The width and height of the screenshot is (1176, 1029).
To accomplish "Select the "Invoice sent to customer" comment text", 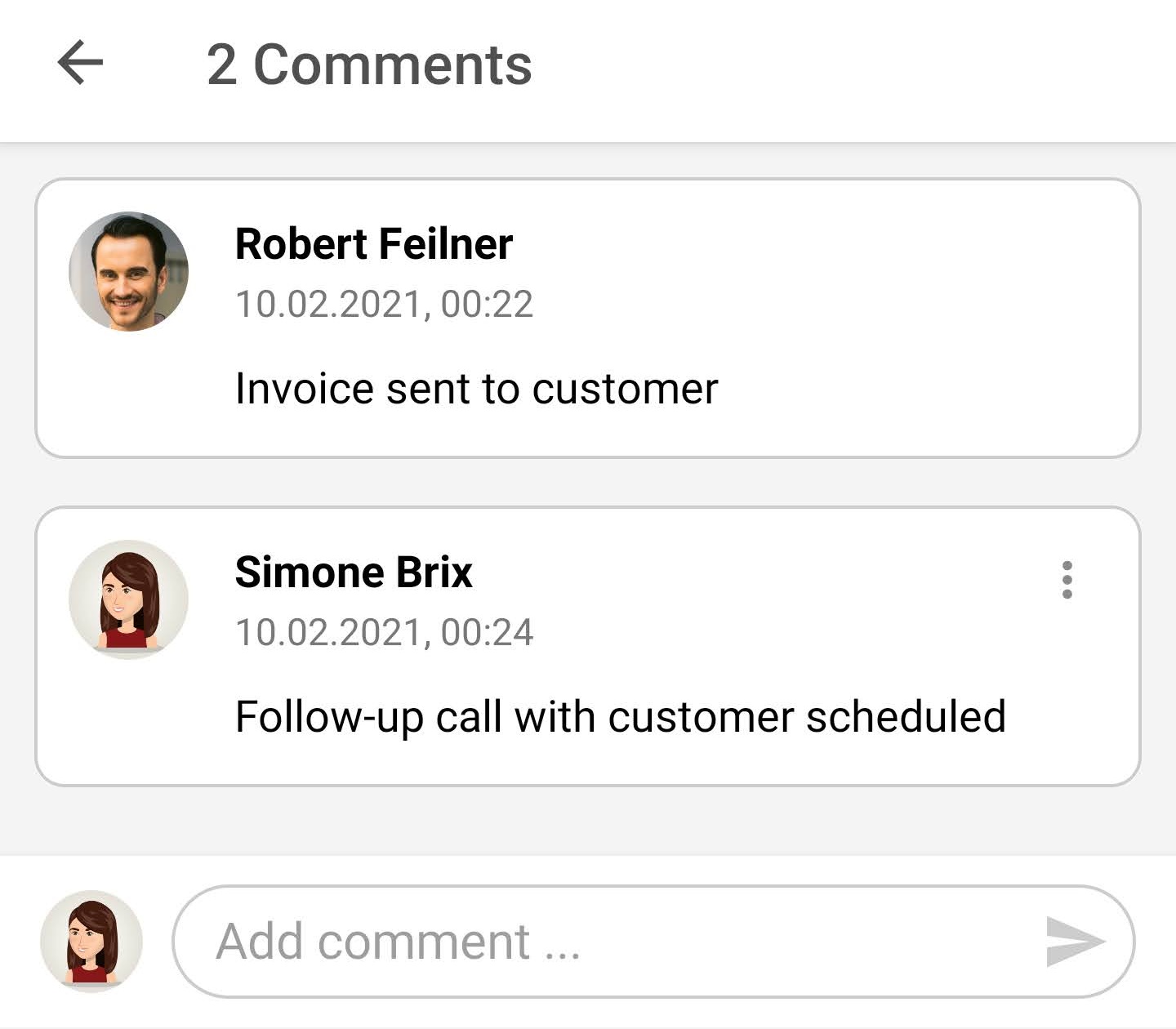I will click(x=476, y=388).
